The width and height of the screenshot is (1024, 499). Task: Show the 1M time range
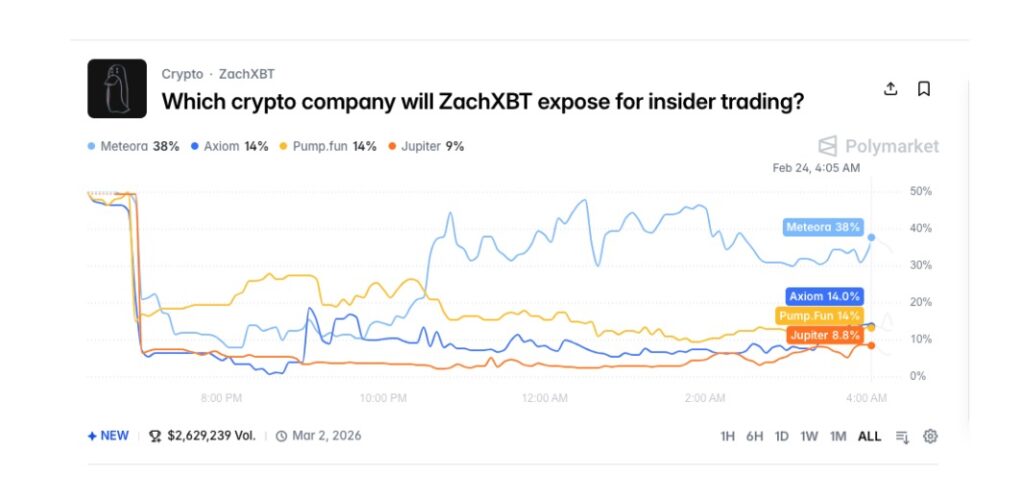pyautogui.click(x=838, y=436)
